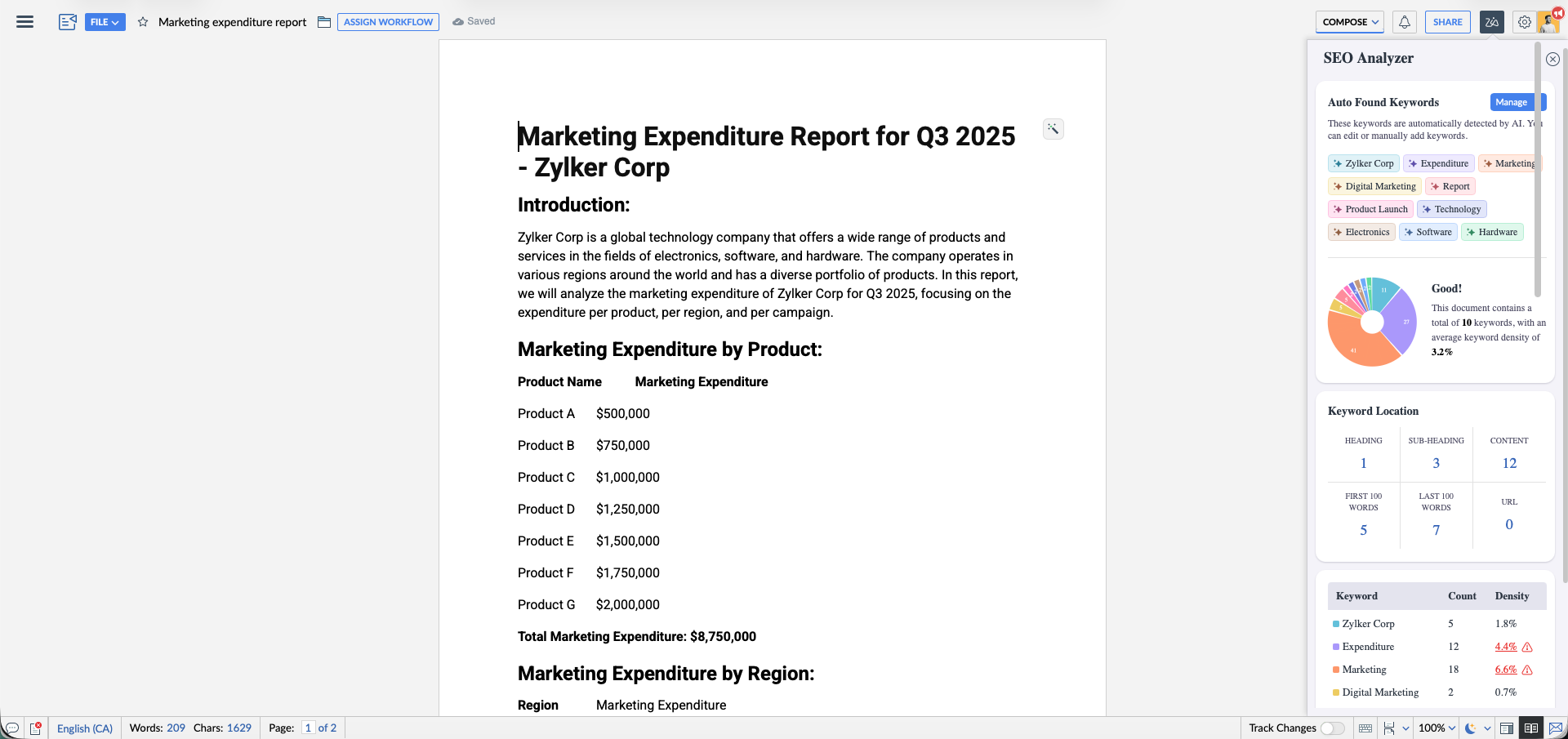Switch to reader view book icon
The height and width of the screenshot is (739, 1568).
pos(1531,728)
